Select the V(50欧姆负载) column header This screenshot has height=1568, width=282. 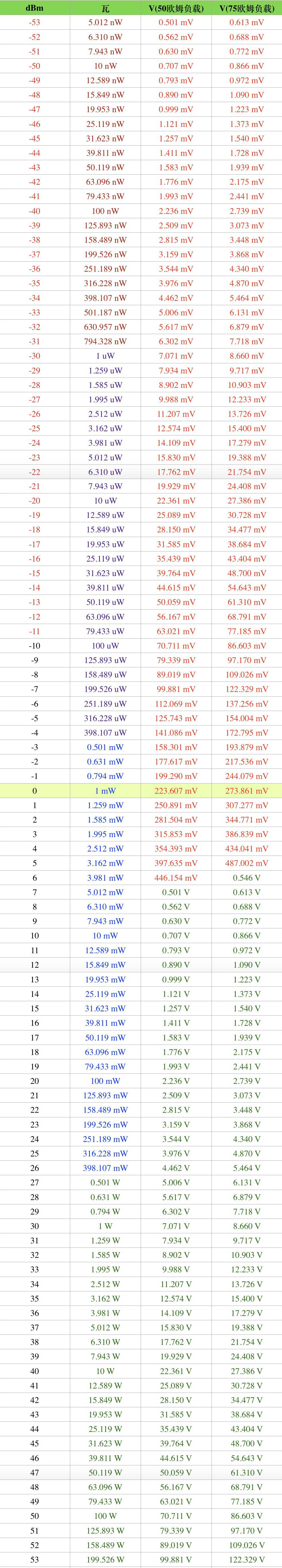176,8
